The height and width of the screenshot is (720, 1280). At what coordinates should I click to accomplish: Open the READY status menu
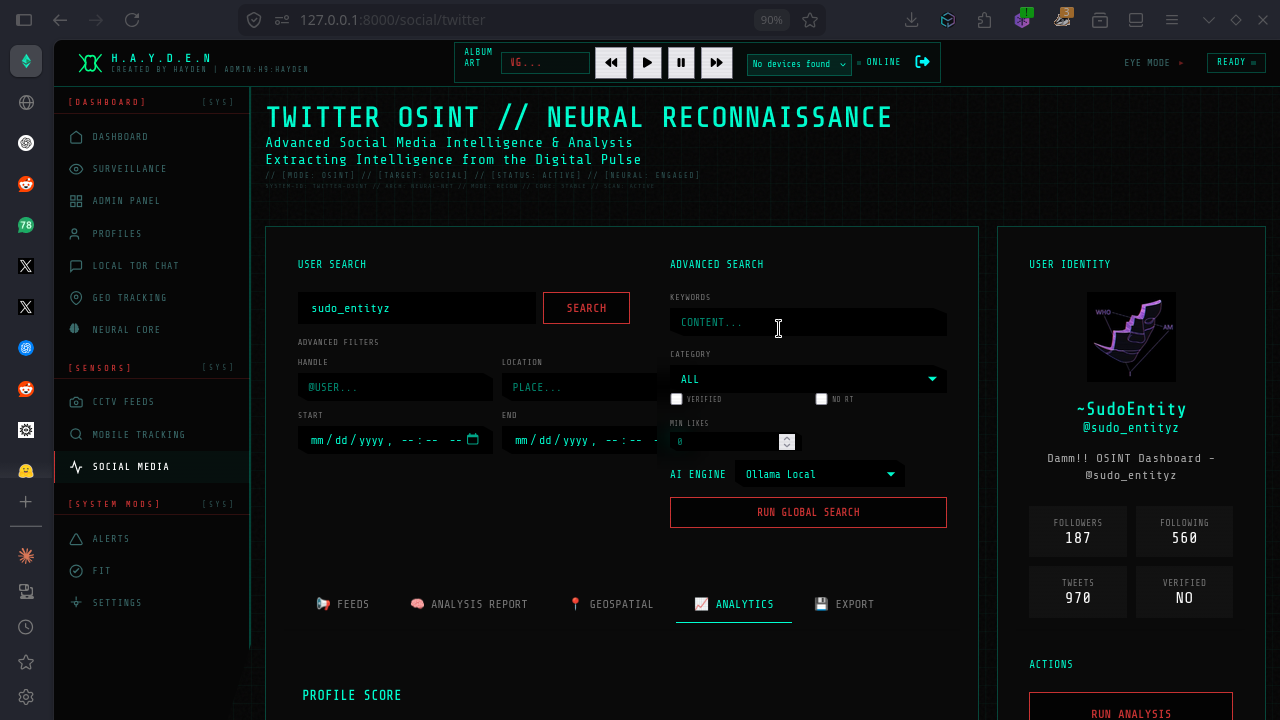point(1236,62)
